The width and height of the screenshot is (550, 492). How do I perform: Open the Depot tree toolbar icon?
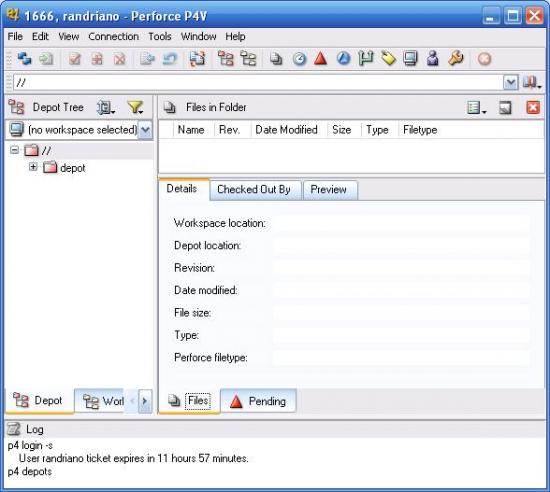click(x=225, y=59)
